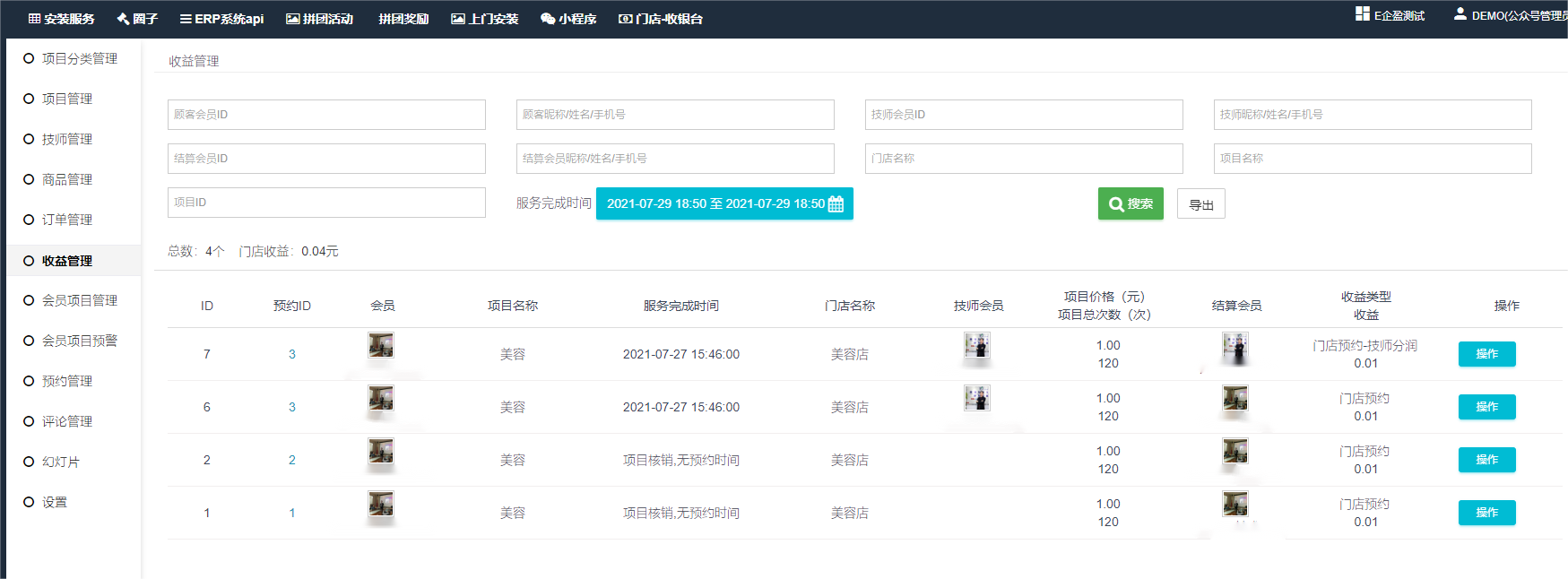The width and height of the screenshot is (1568, 579).
Task: Click the E企盈测试 grid icon
Action: pos(1362,13)
